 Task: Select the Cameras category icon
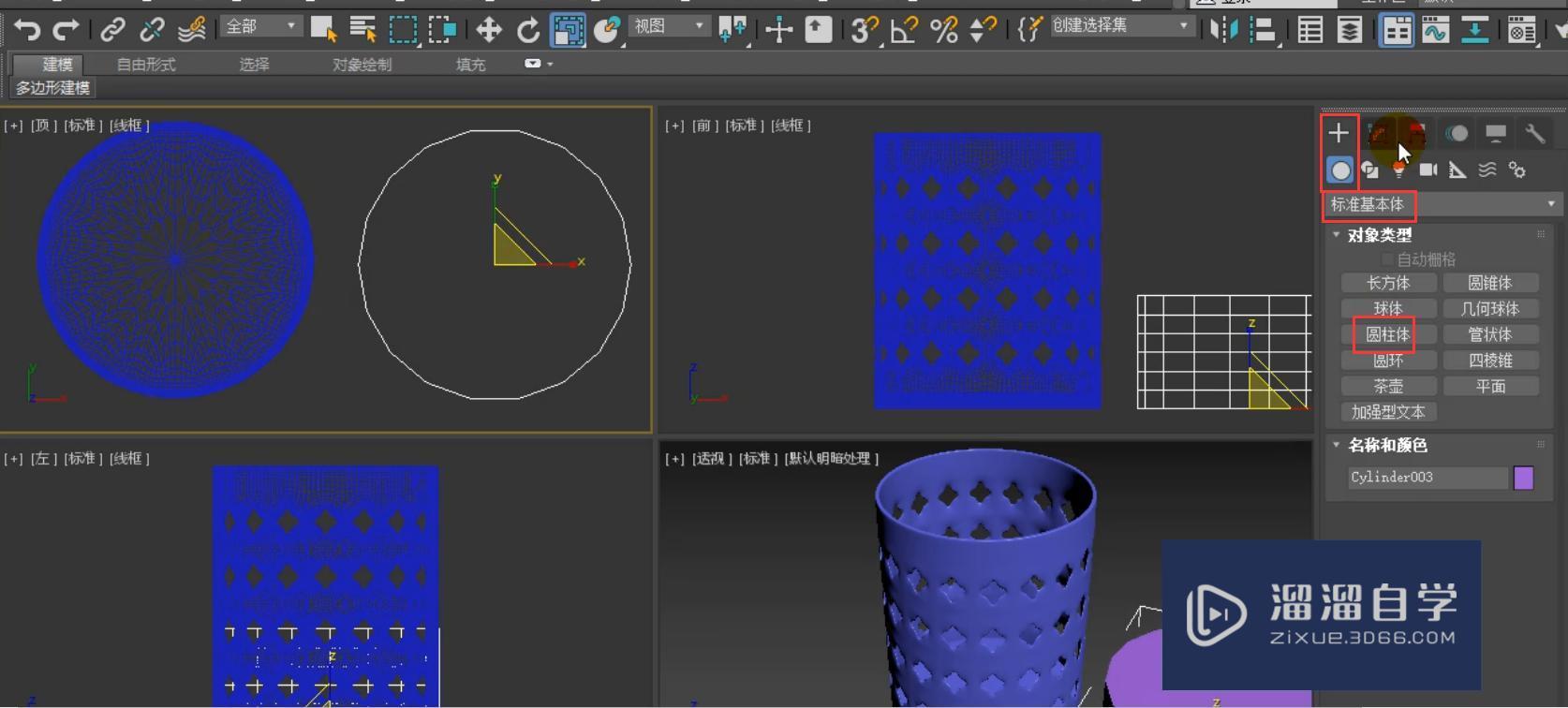[1427, 170]
